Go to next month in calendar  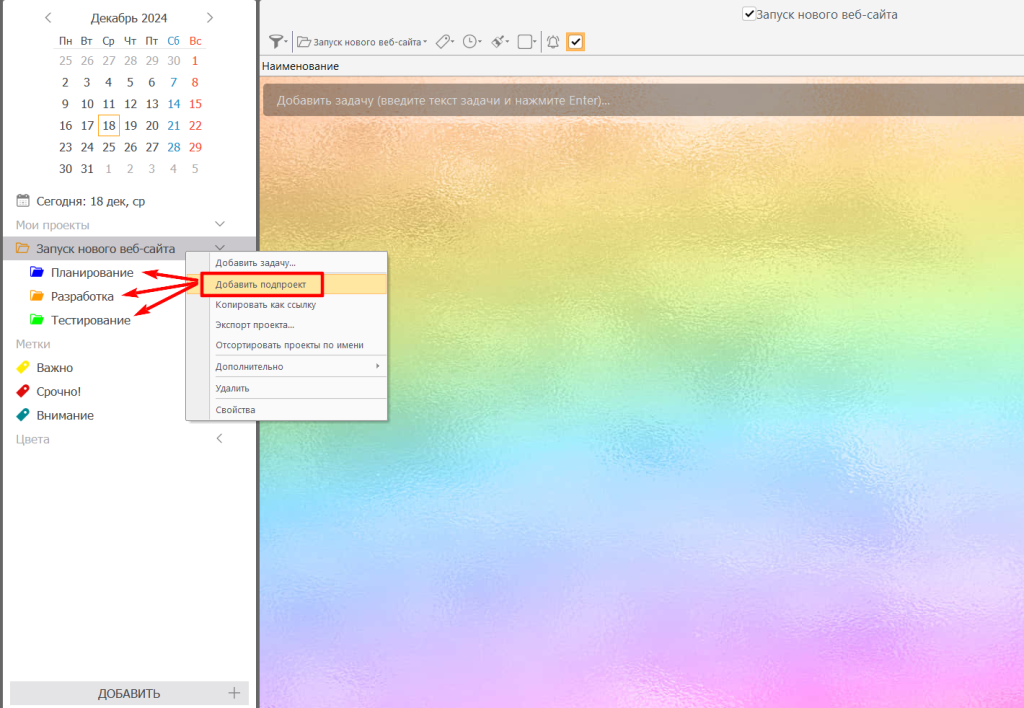209,18
